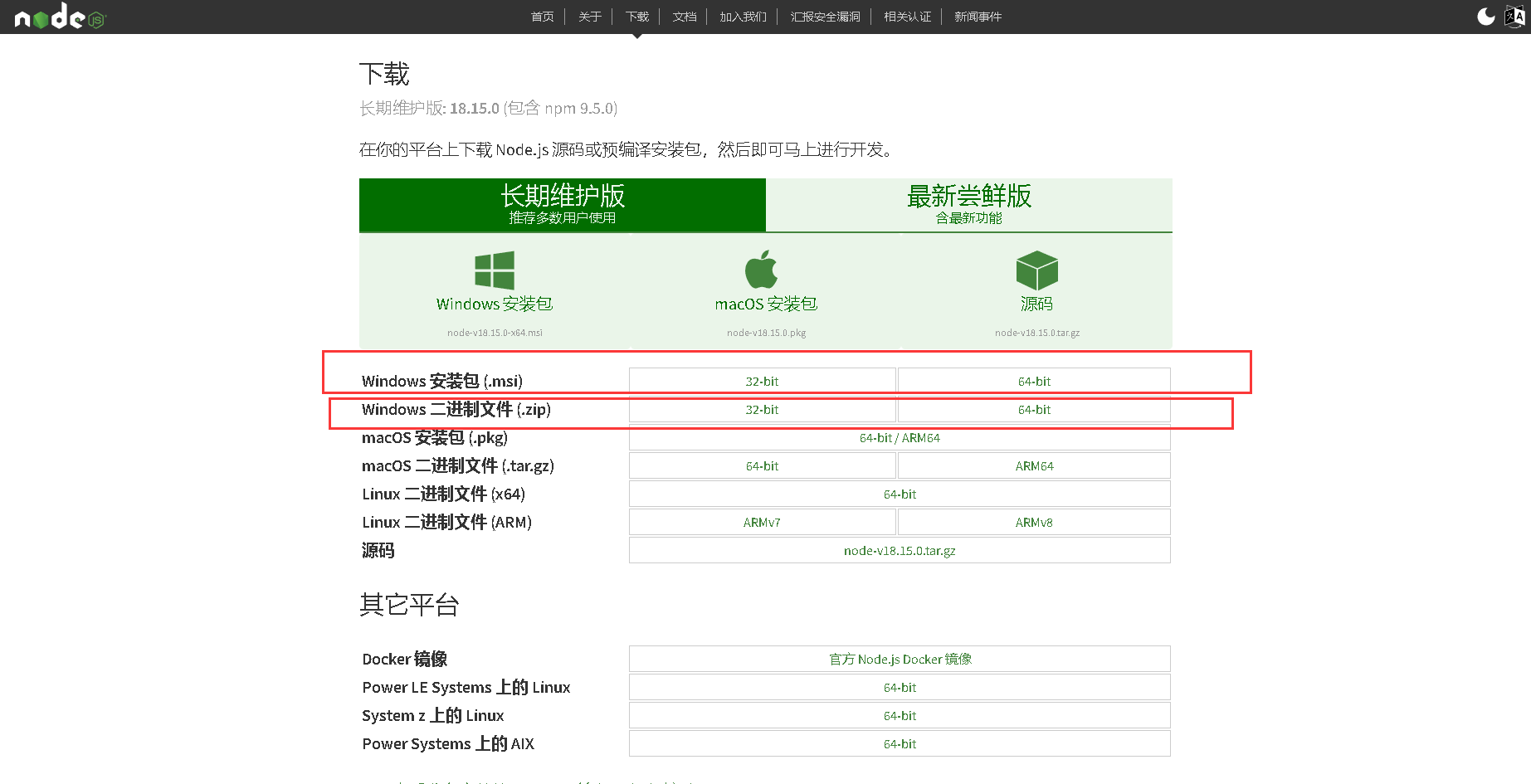Download Windows .zip 32-bit binary
This screenshot has width=1531, height=784.
(x=762, y=410)
